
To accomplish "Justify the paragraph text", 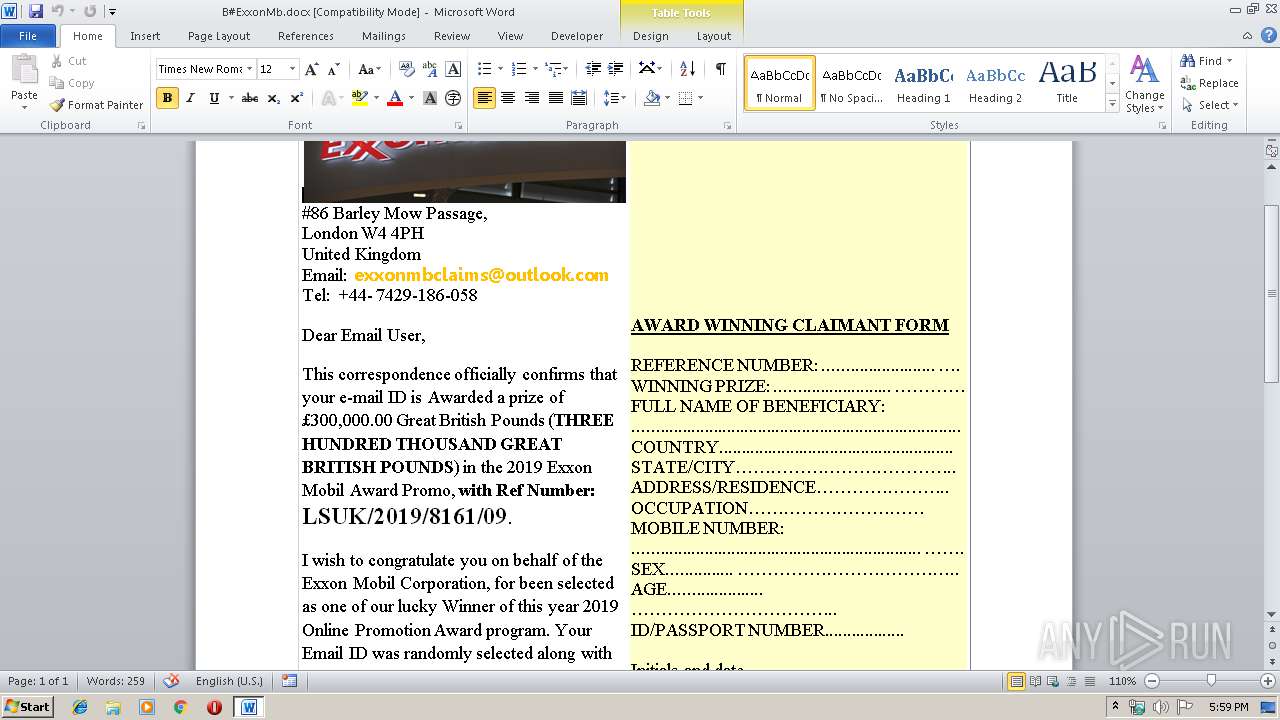I will click(x=555, y=98).
